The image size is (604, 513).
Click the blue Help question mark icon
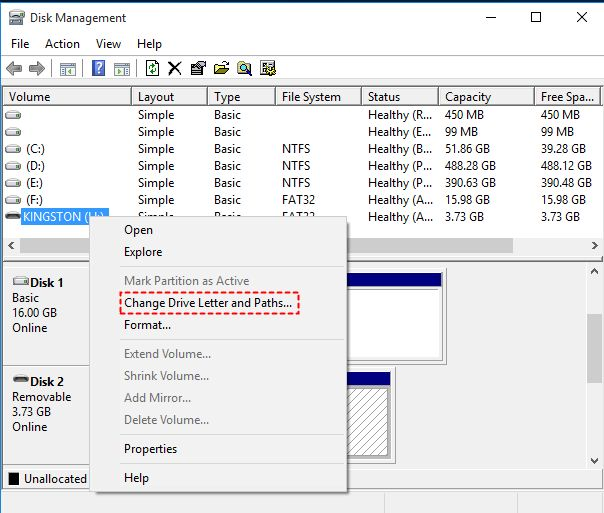[99, 69]
